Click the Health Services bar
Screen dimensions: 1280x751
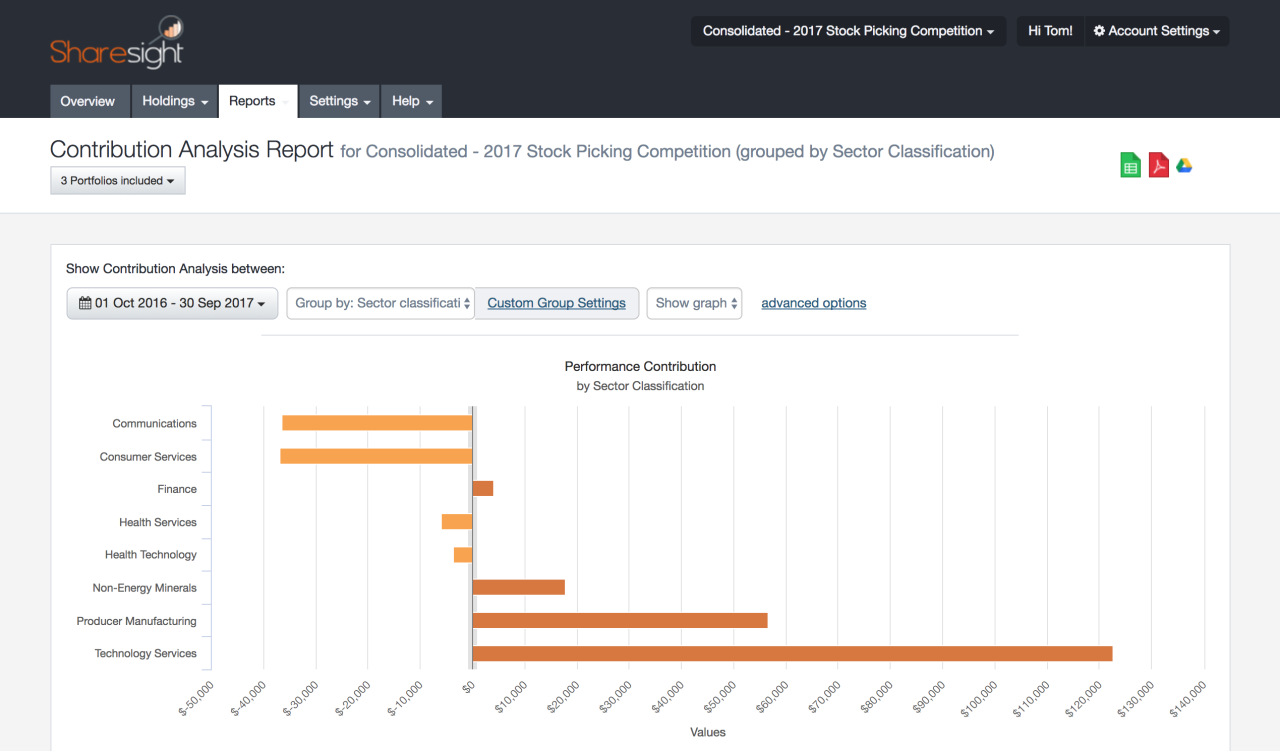pos(457,522)
